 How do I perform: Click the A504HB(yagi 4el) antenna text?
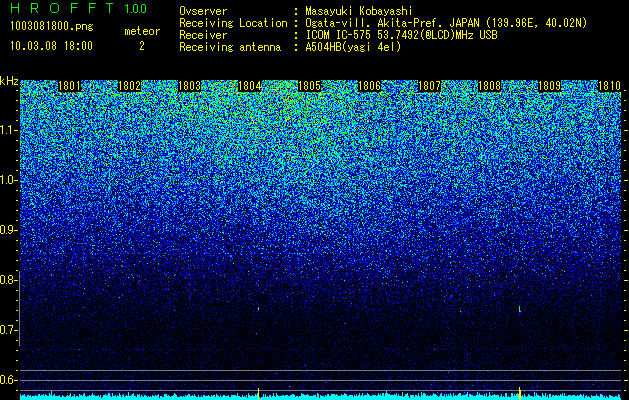(353, 47)
